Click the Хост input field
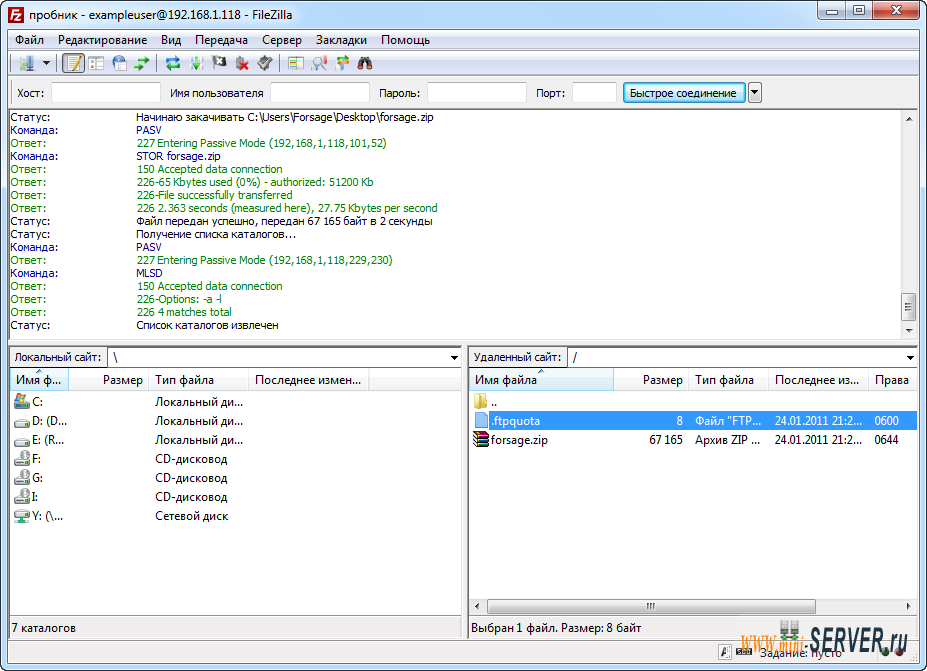 point(106,93)
